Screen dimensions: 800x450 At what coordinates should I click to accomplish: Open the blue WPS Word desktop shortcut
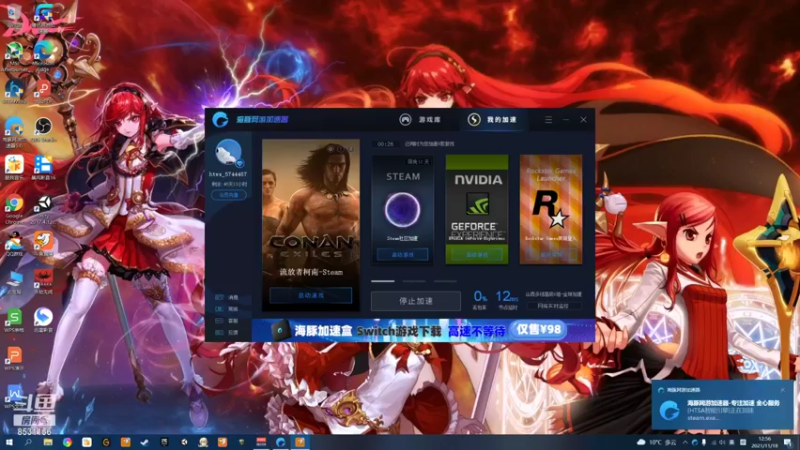coord(14,395)
